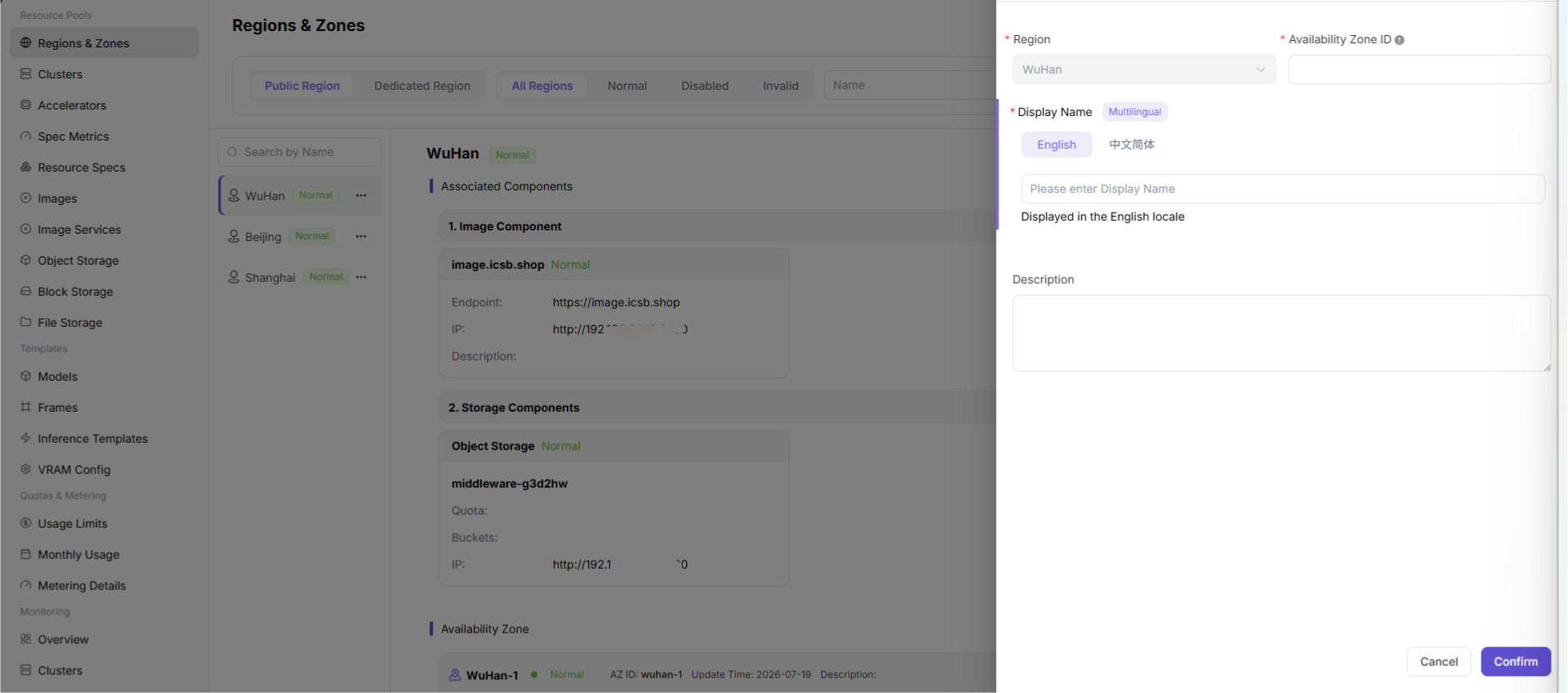Click the Inference Templates icon

(26, 438)
